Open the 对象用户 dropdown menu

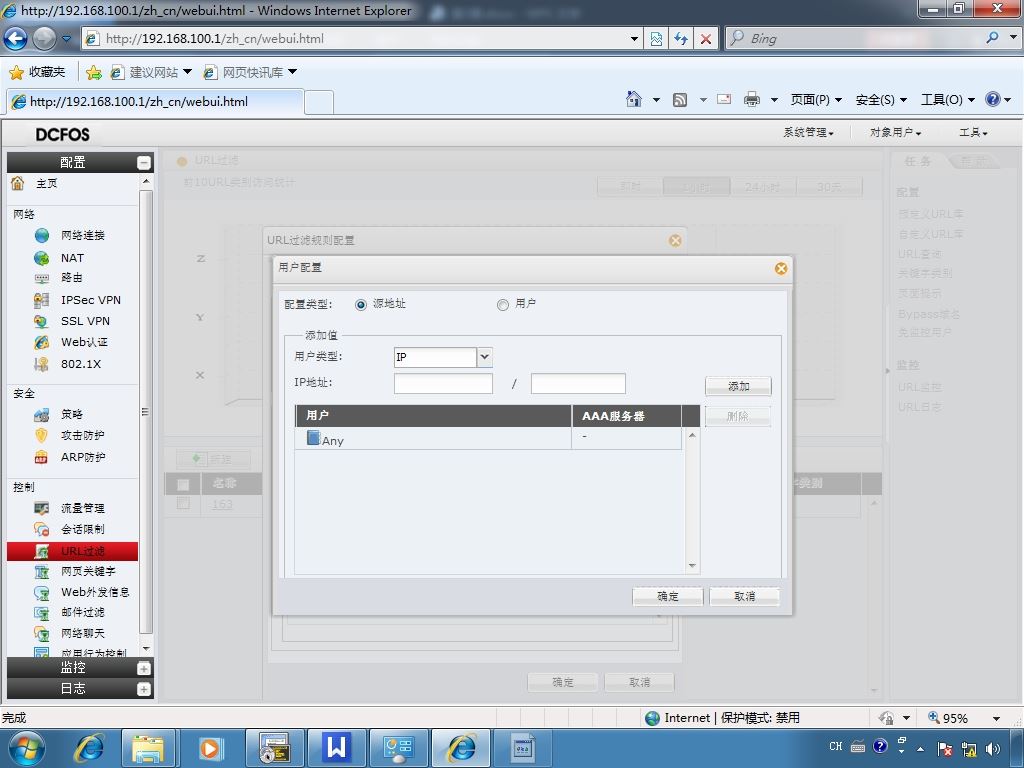pyautogui.click(x=895, y=133)
